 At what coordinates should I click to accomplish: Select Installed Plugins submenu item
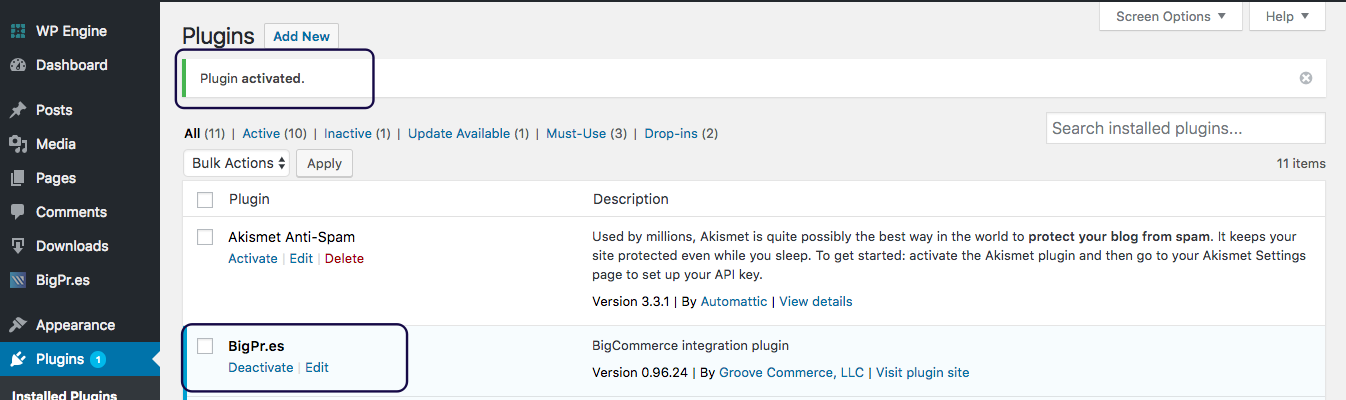[64, 395]
